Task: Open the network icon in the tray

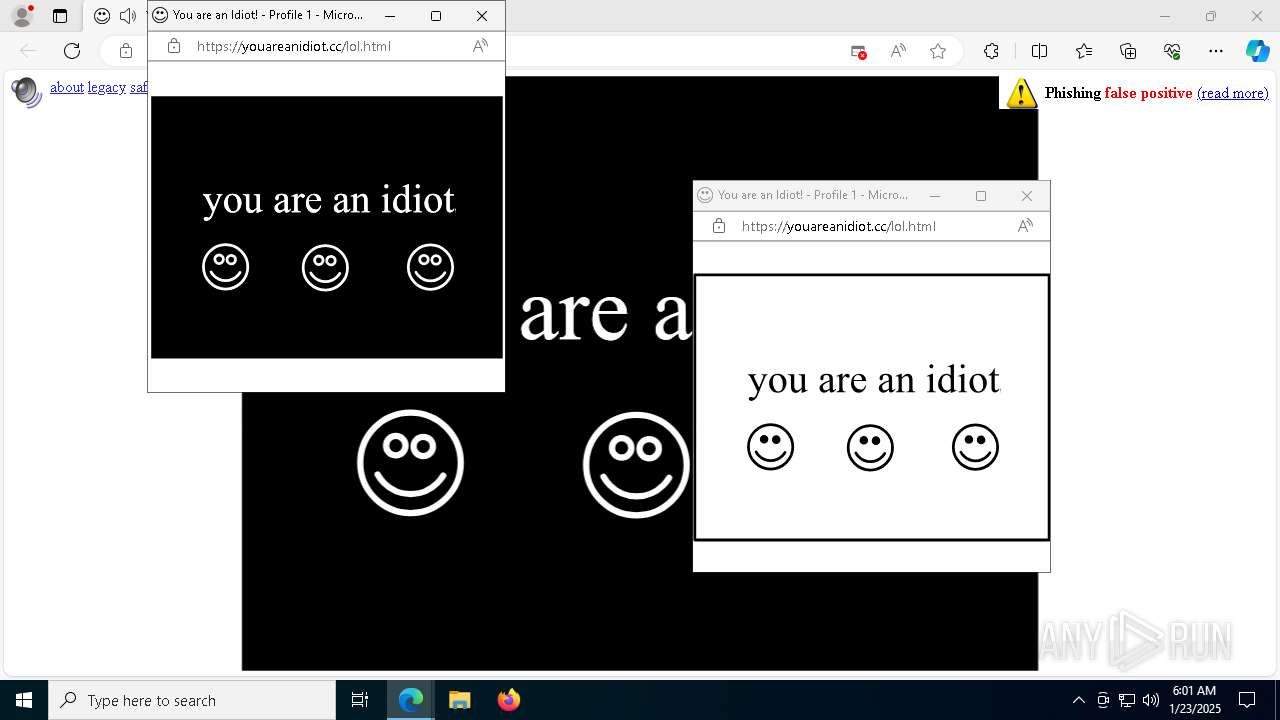Action: (x=1127, y=700)
